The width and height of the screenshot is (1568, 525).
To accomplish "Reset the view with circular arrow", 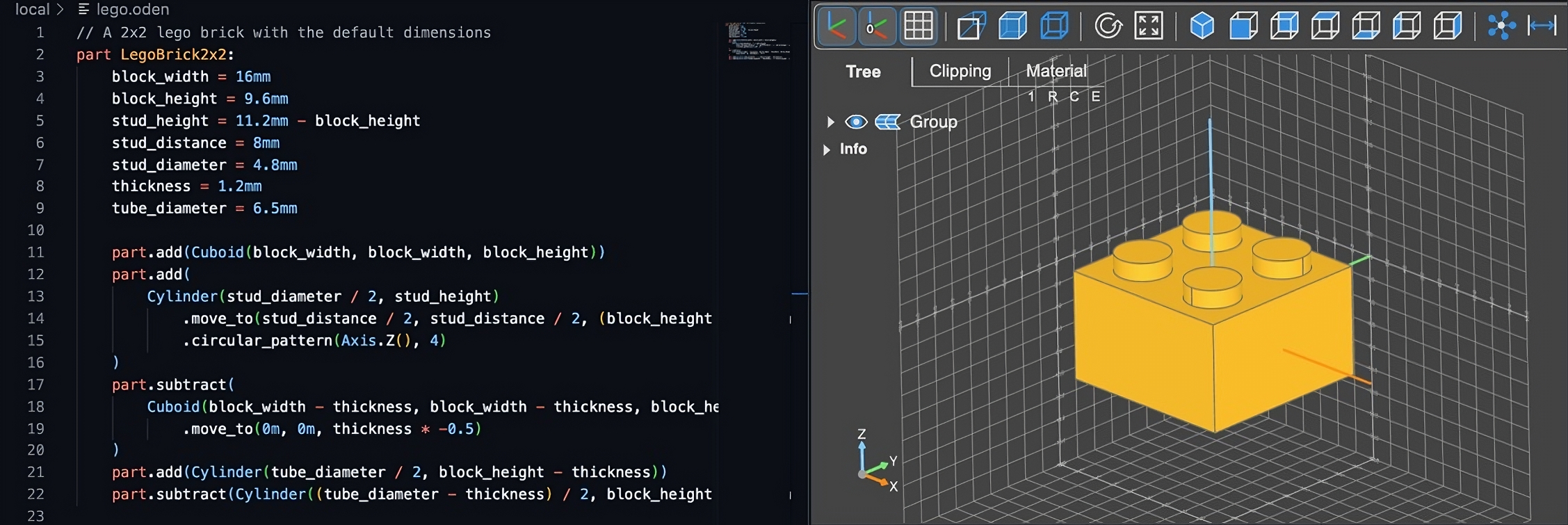I will click(1108, 26).
